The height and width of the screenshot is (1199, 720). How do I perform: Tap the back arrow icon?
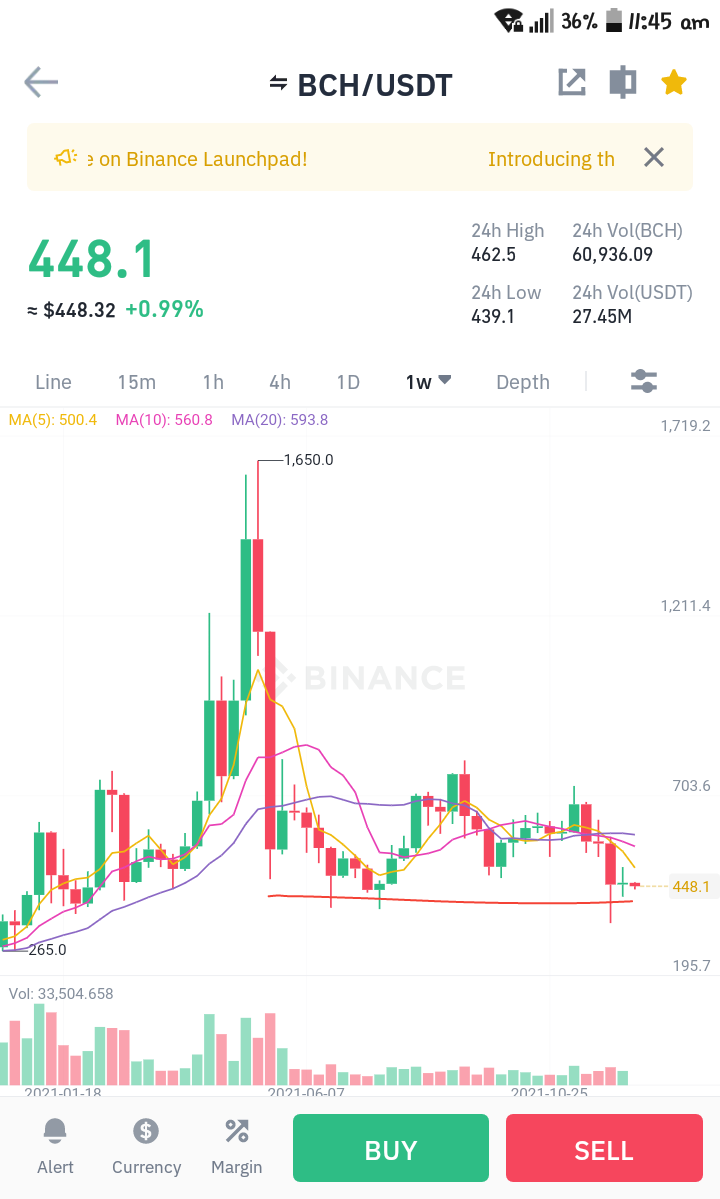tap(41, 83)
